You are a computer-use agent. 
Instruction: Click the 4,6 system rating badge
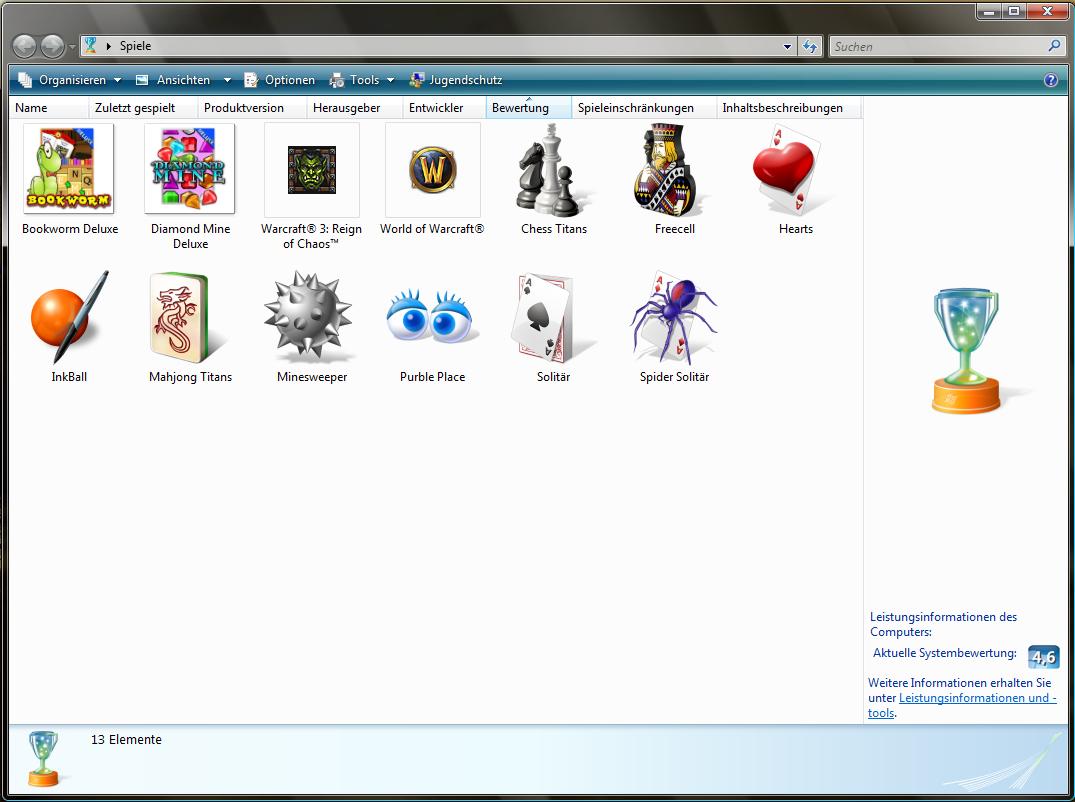point(1043,657)
